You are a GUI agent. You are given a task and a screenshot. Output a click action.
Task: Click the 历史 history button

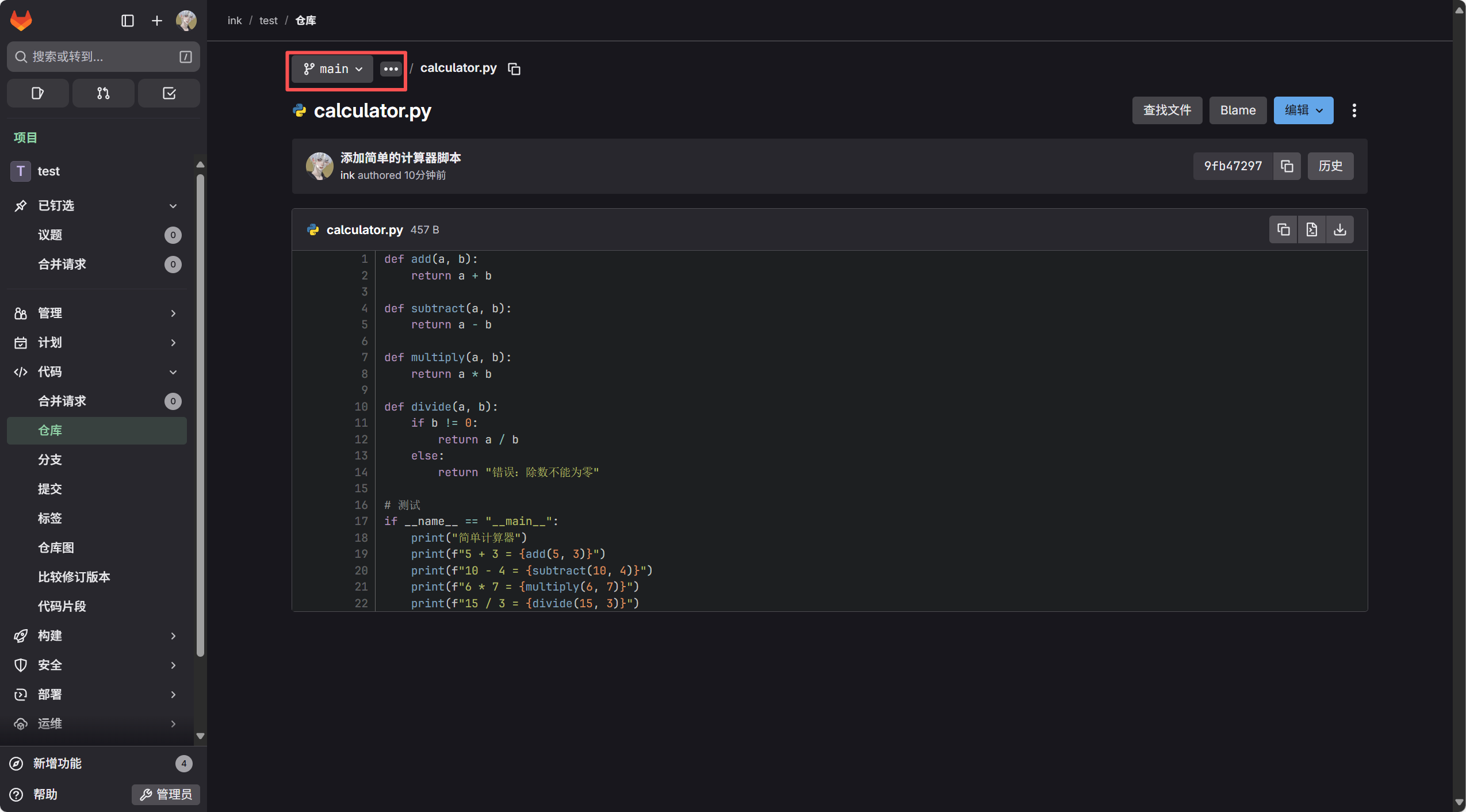(1330, 166)
